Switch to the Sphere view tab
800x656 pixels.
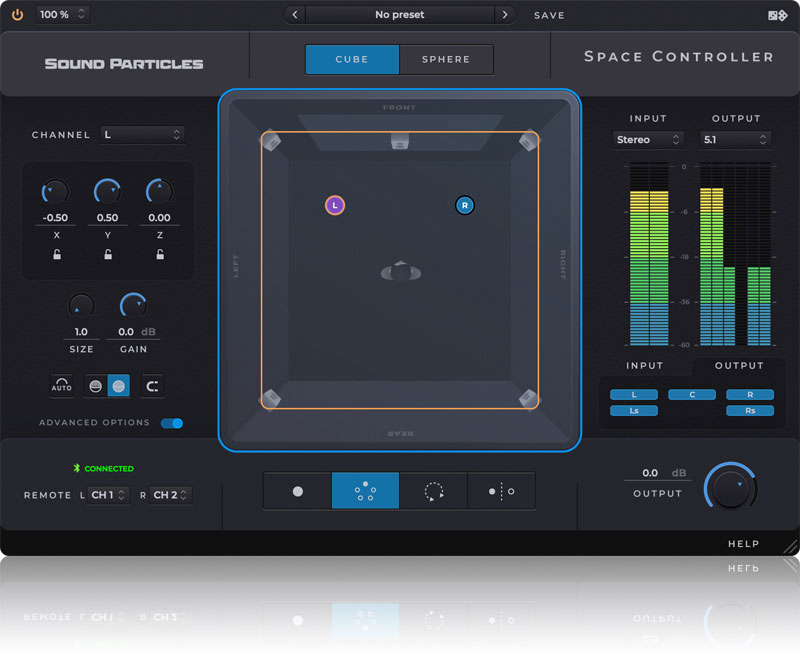coord(446,59)
